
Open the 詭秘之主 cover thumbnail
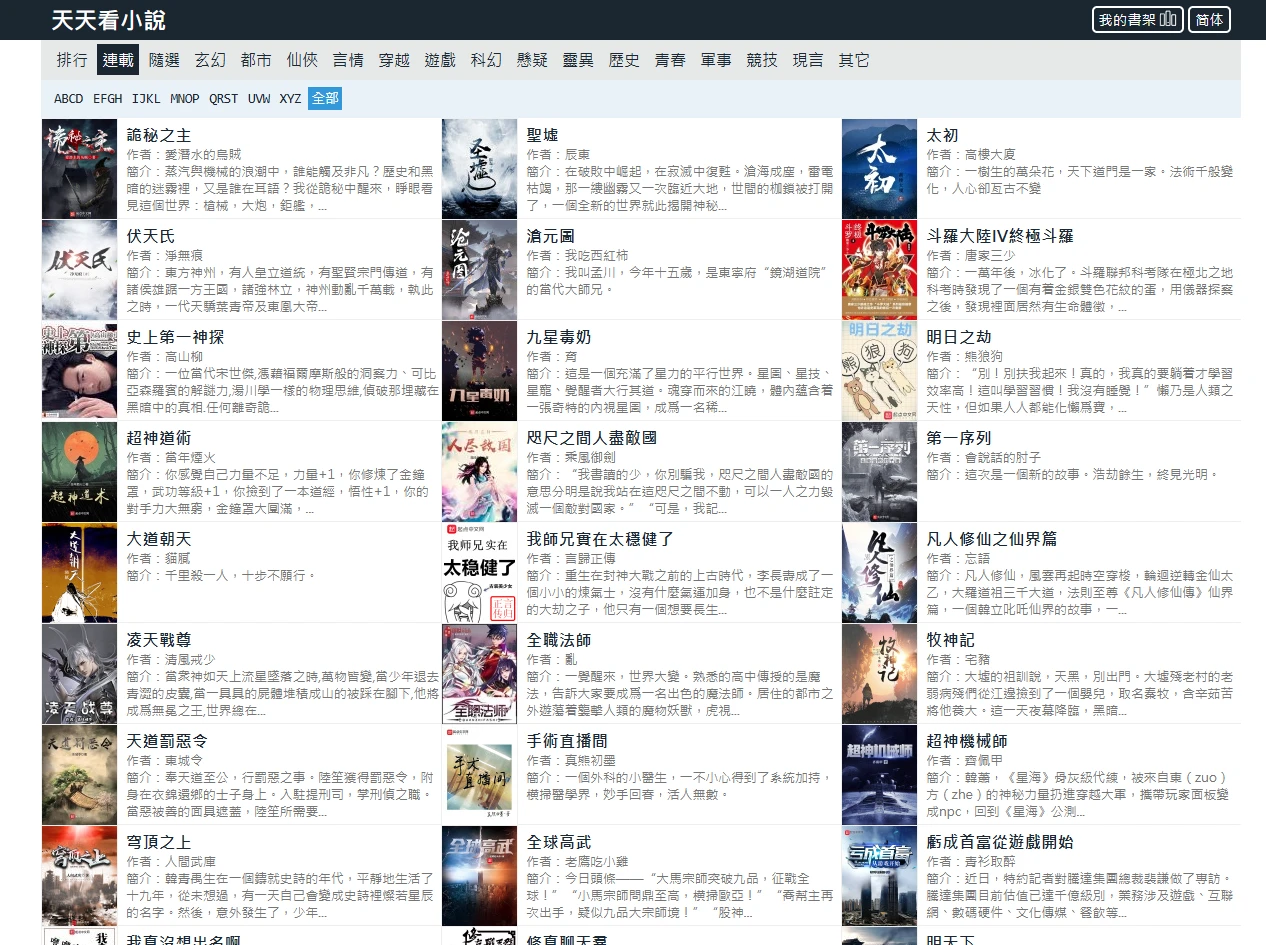point(79,169)
